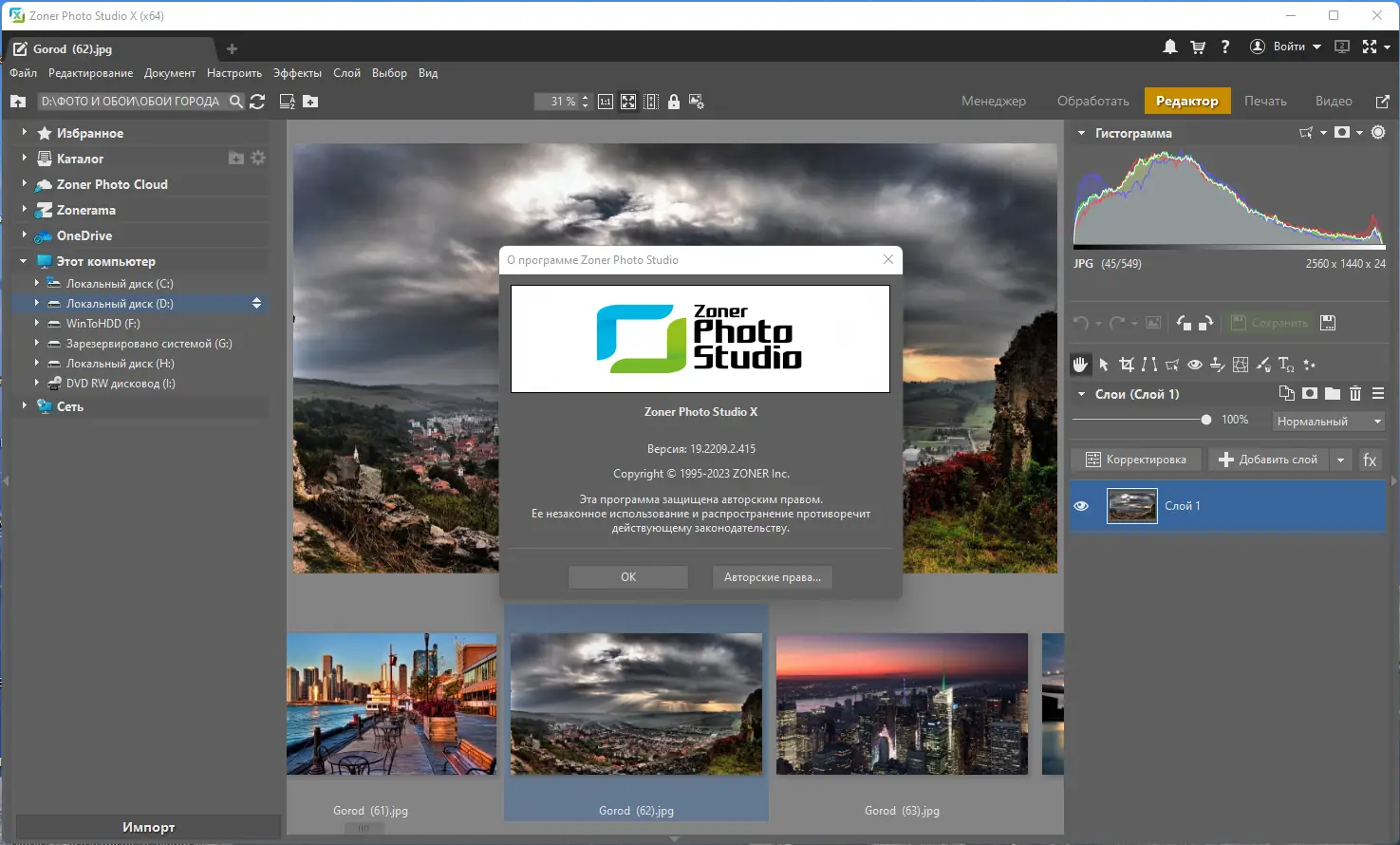The image size is (1400, 845).
Task: Open the Файл menu
Action: point(24,73)
